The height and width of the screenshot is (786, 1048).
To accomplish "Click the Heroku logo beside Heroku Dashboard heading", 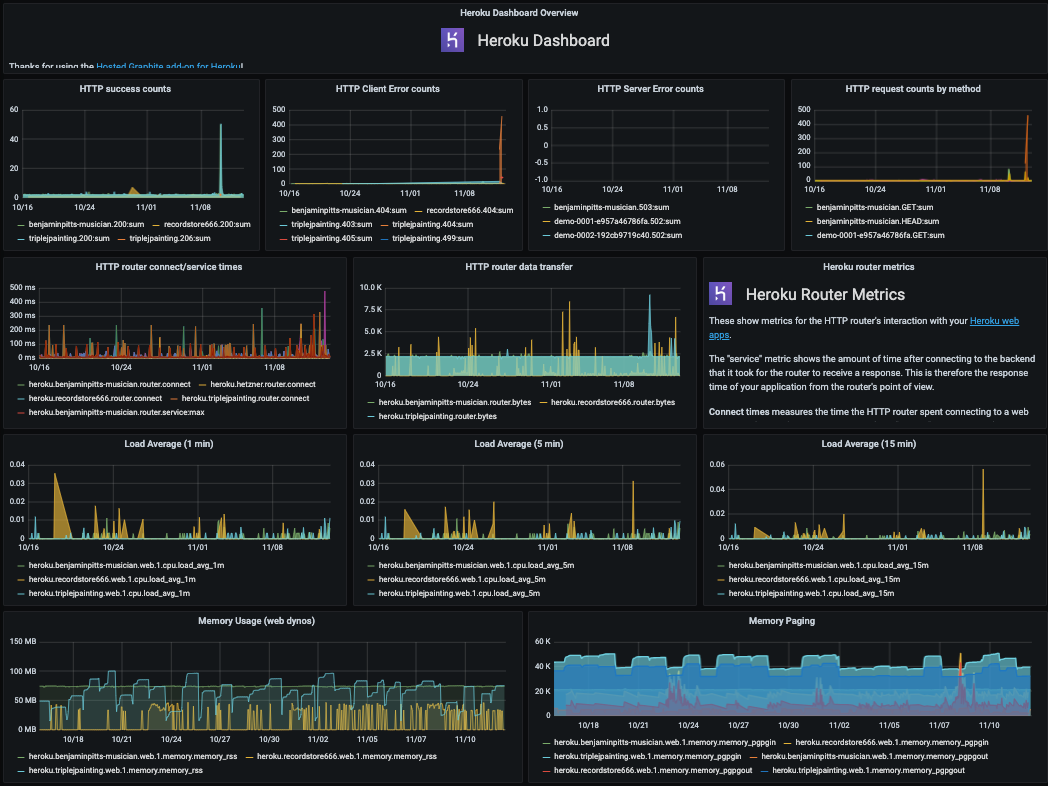I will pos(452,40).
